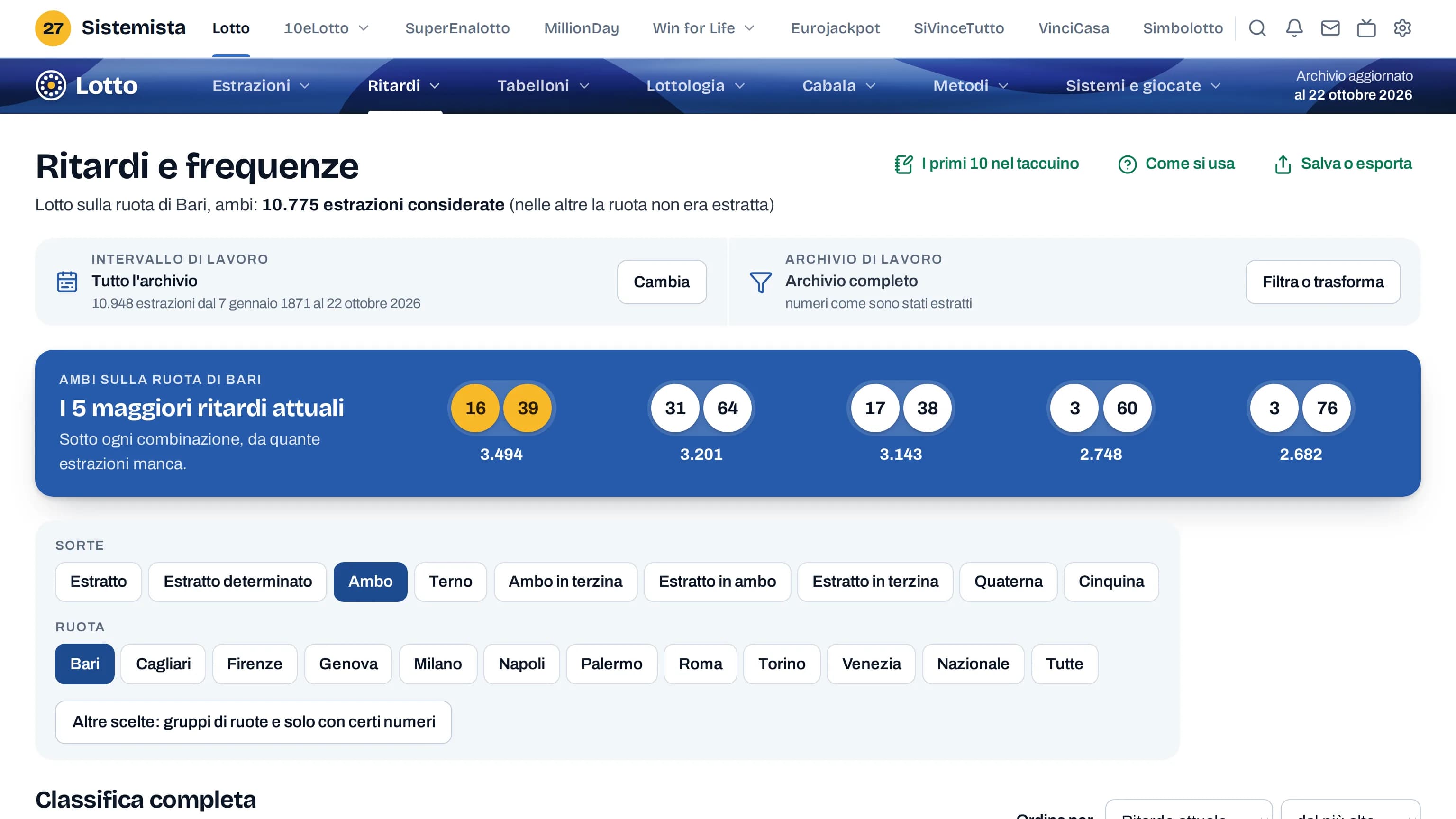Click the notepad icon by I primi 10
The height and width of the screenshot is (819, 1456).
[x=903, y=164]
